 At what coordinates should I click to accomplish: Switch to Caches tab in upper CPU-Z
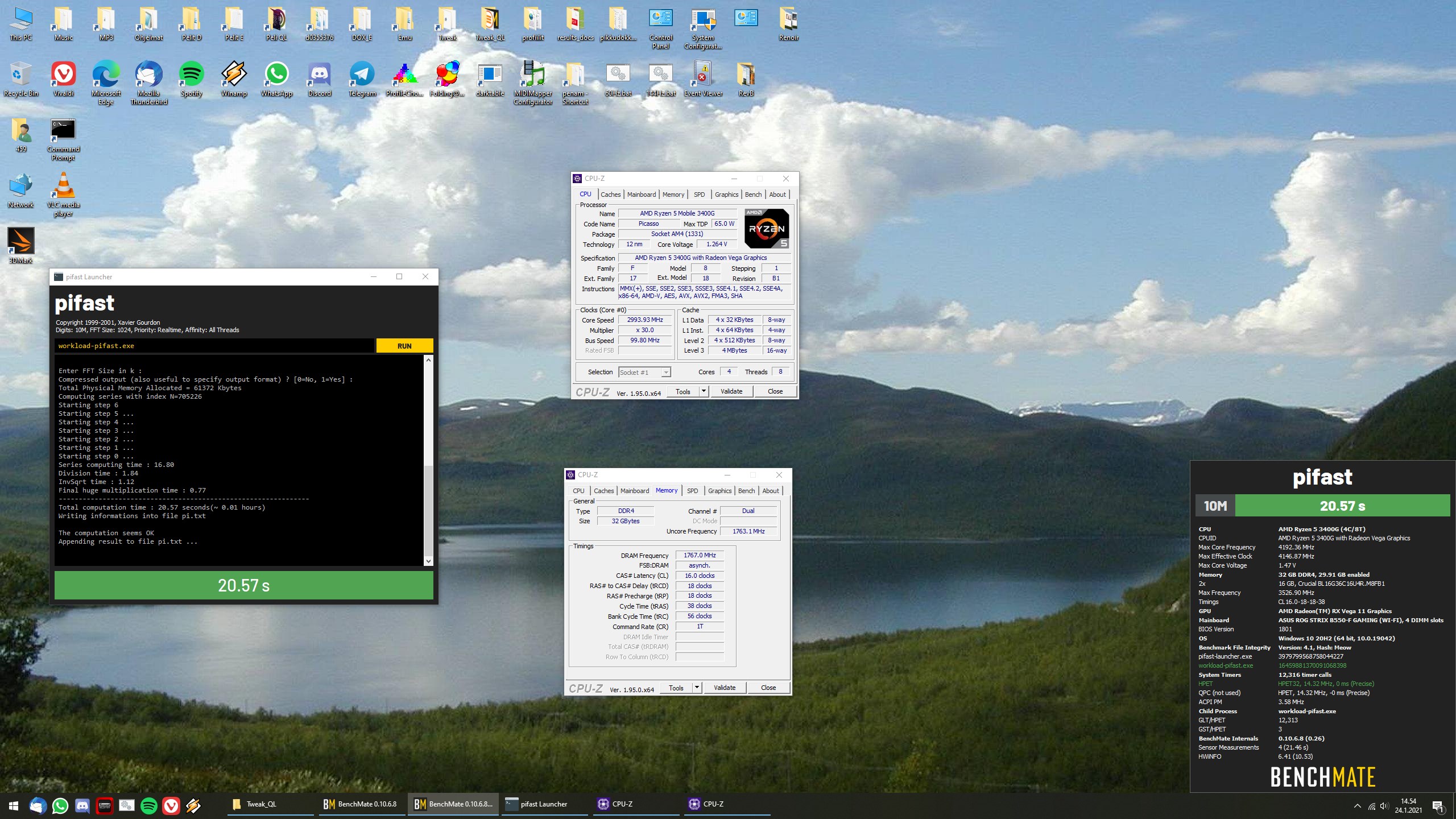pos(610,195)
